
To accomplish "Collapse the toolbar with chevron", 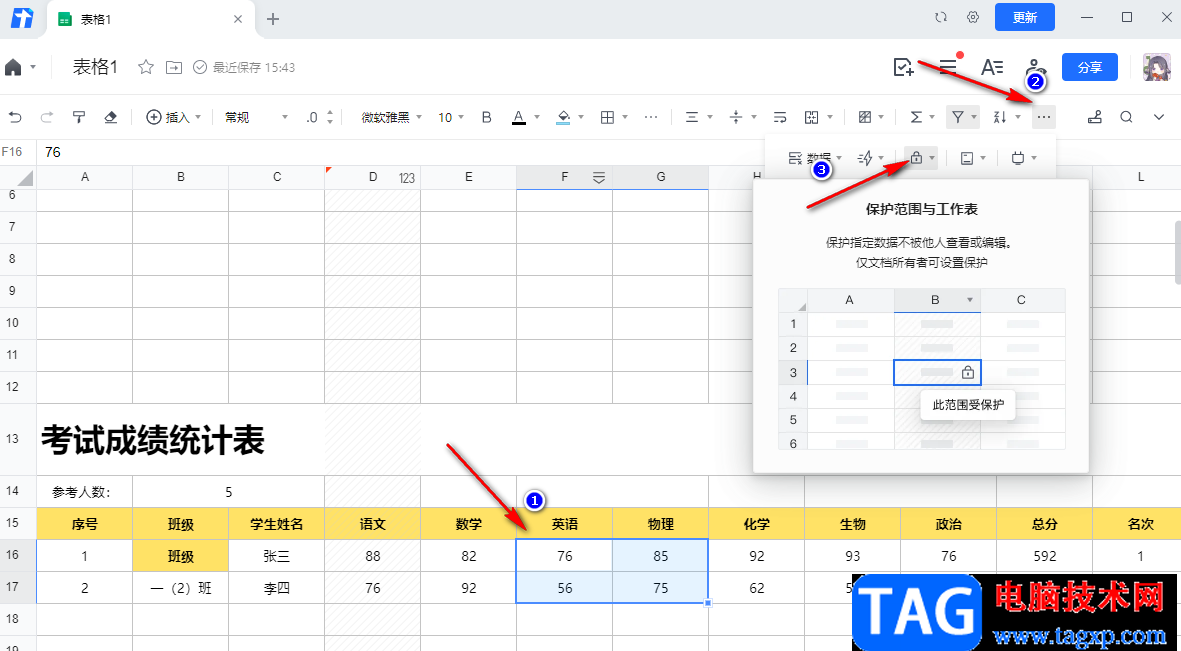I will pyautogui.click(x=1159, y=117).
